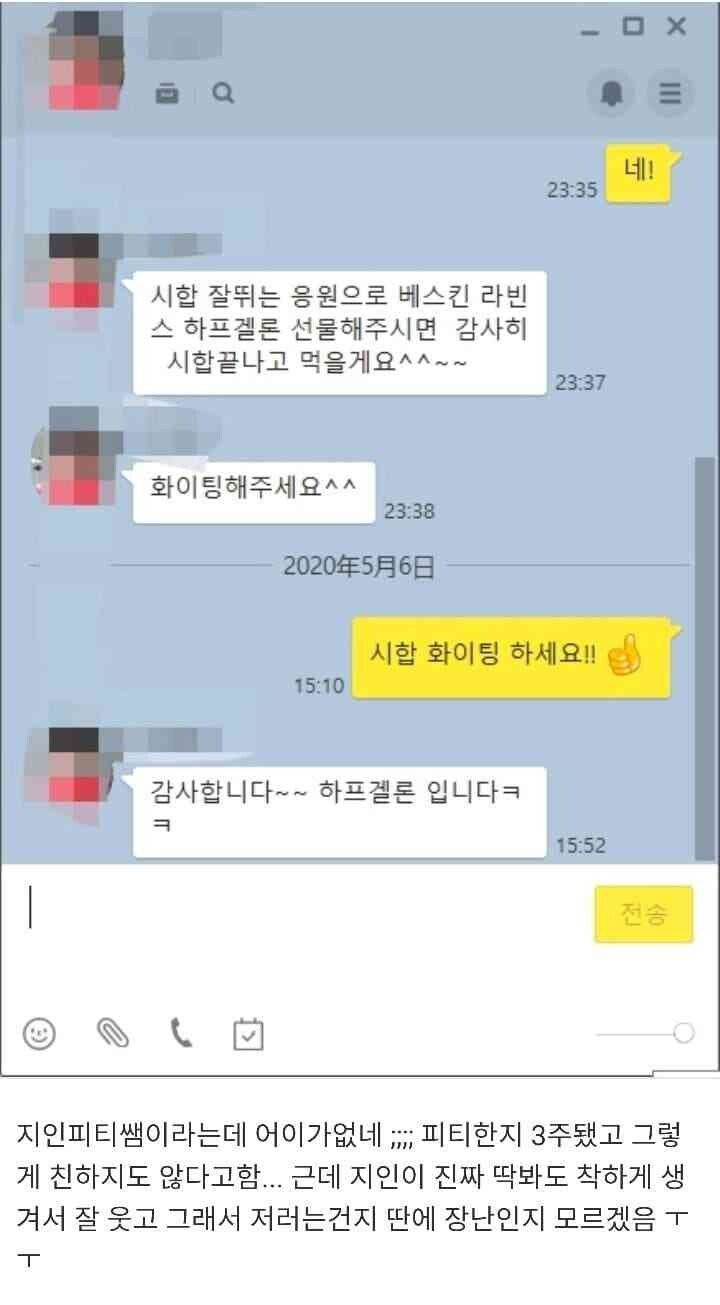Start a voice call with phone icon
The width and height of the screenshot is (720, 1305).
point(181,1033)
